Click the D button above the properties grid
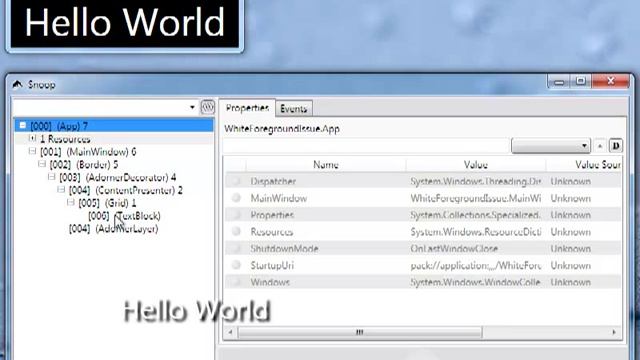The image size is (640, 360). click(616, 146)
